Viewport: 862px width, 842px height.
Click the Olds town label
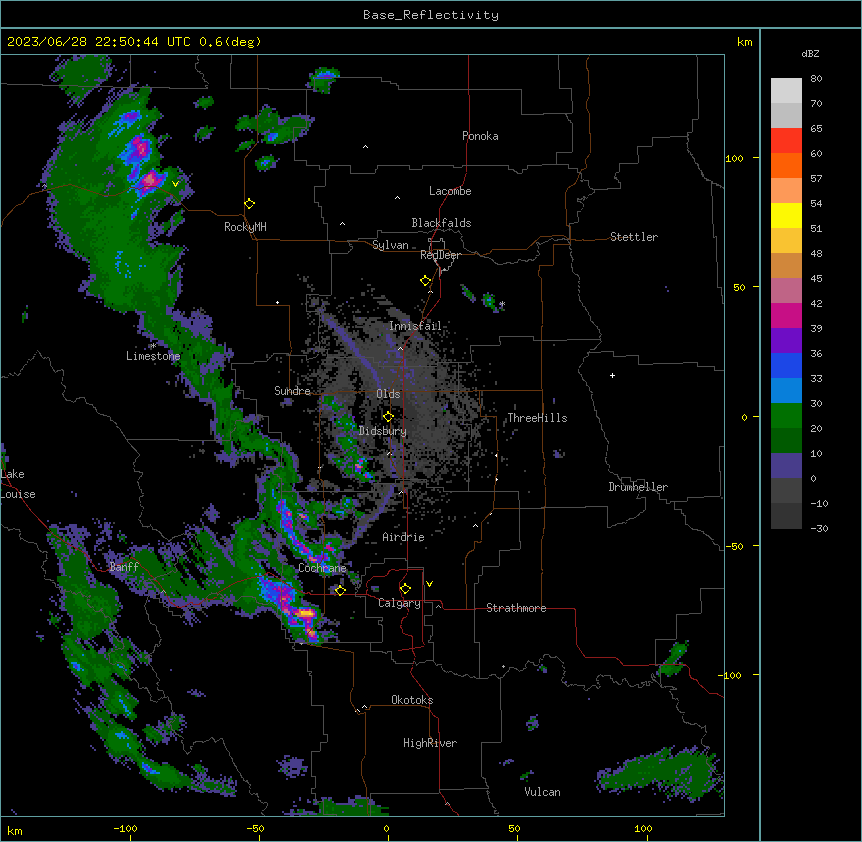point(388,394)
